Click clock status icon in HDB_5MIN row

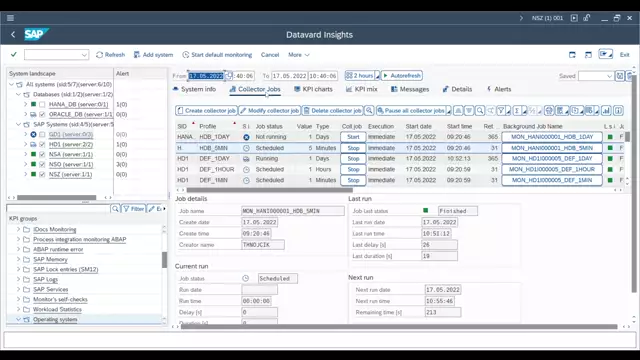click(246, 148)
